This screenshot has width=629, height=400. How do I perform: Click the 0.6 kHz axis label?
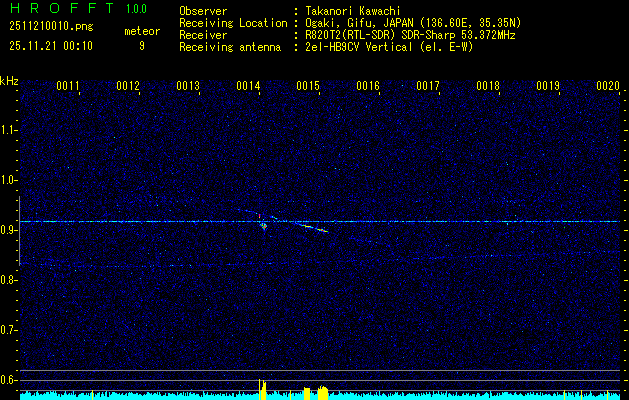click(x=8, y=380)
